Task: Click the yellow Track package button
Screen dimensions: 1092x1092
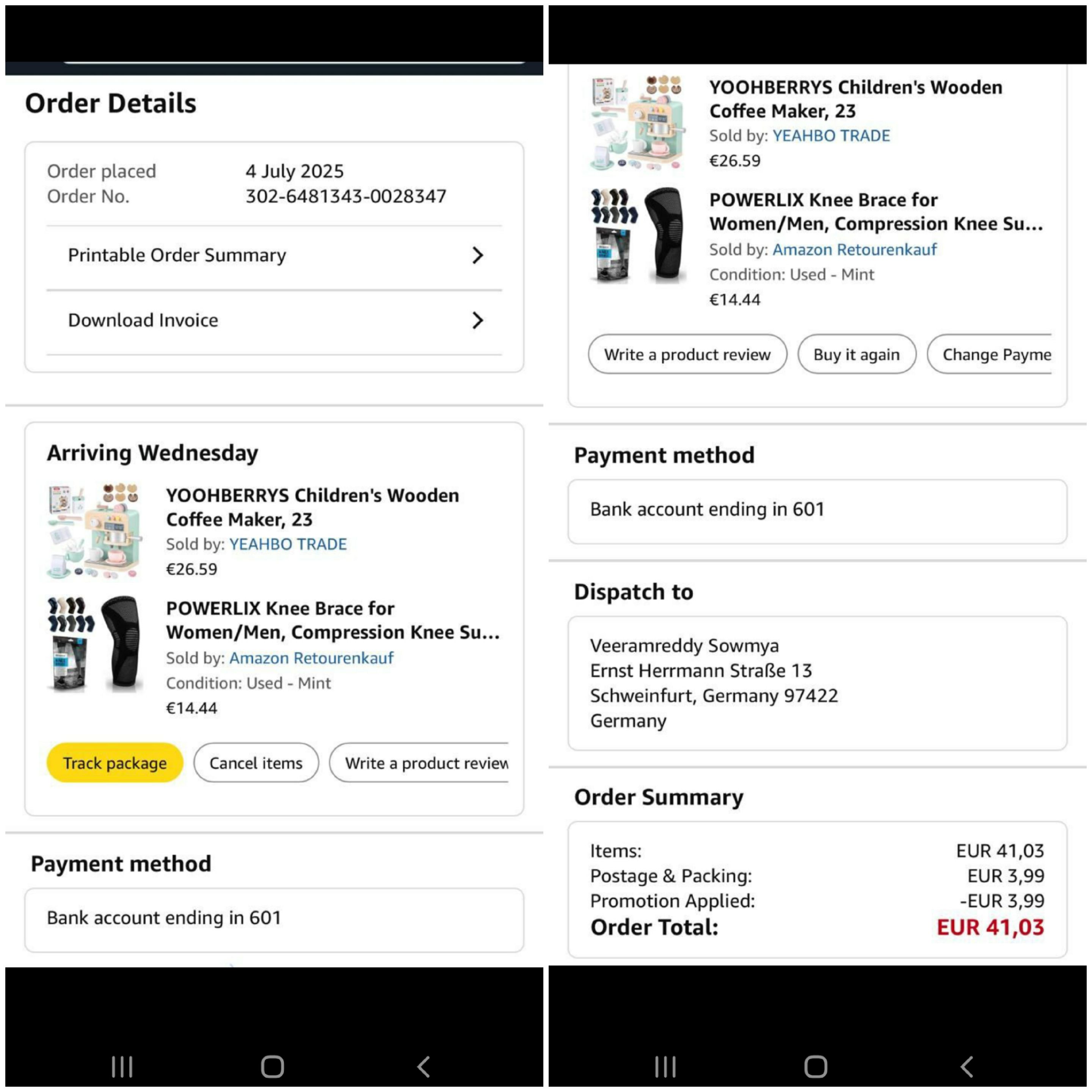Action: 115,763
